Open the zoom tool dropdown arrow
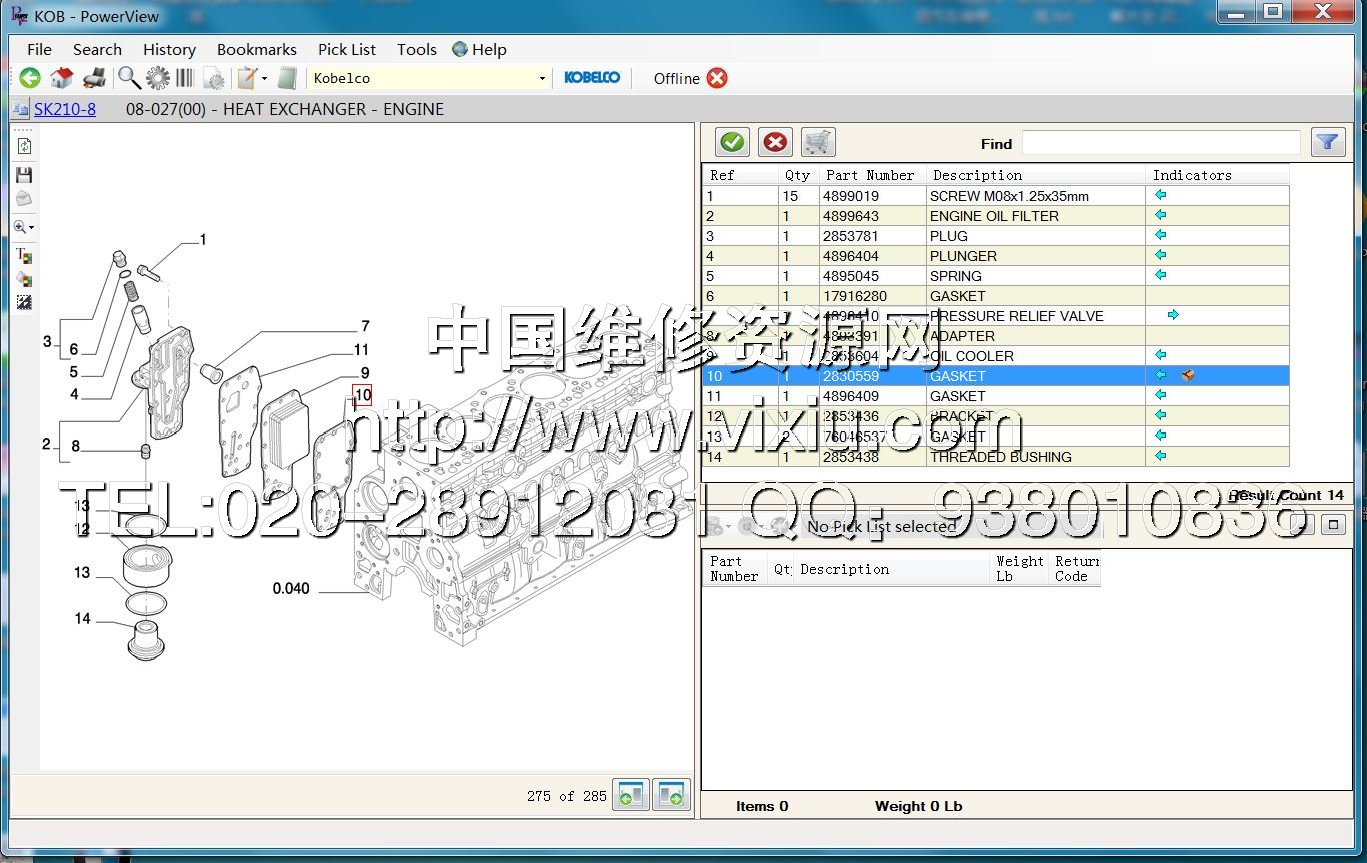 (32, 228)
